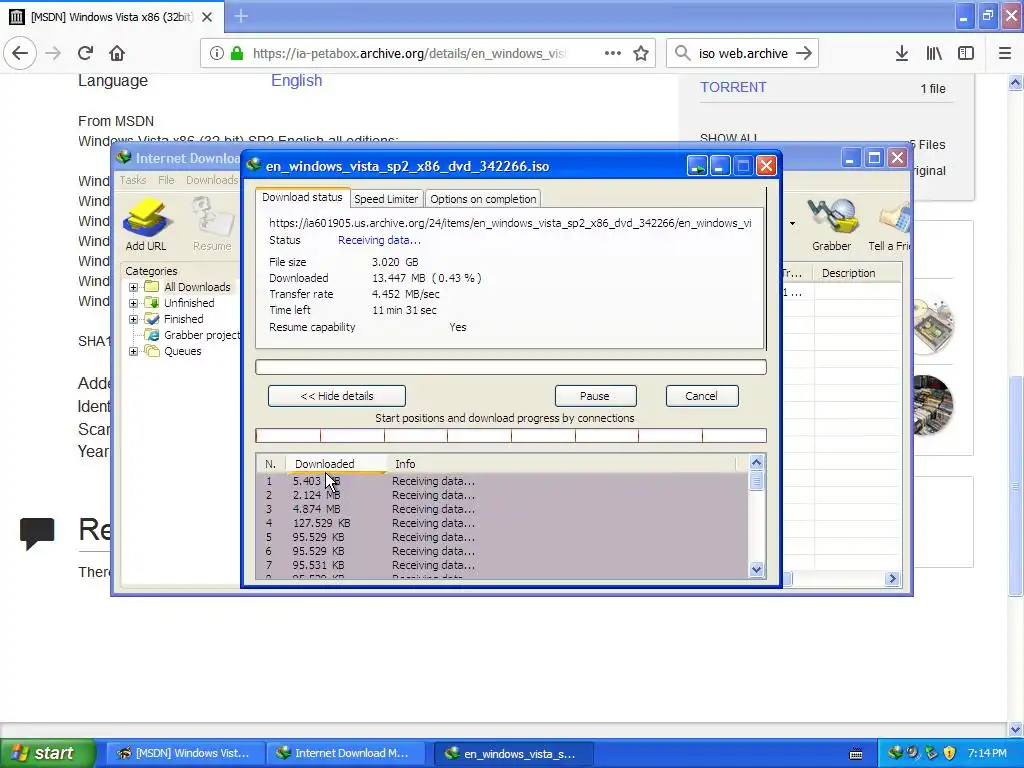
Task: Expand the Unfinished category
Action: (x=133, y=303)
